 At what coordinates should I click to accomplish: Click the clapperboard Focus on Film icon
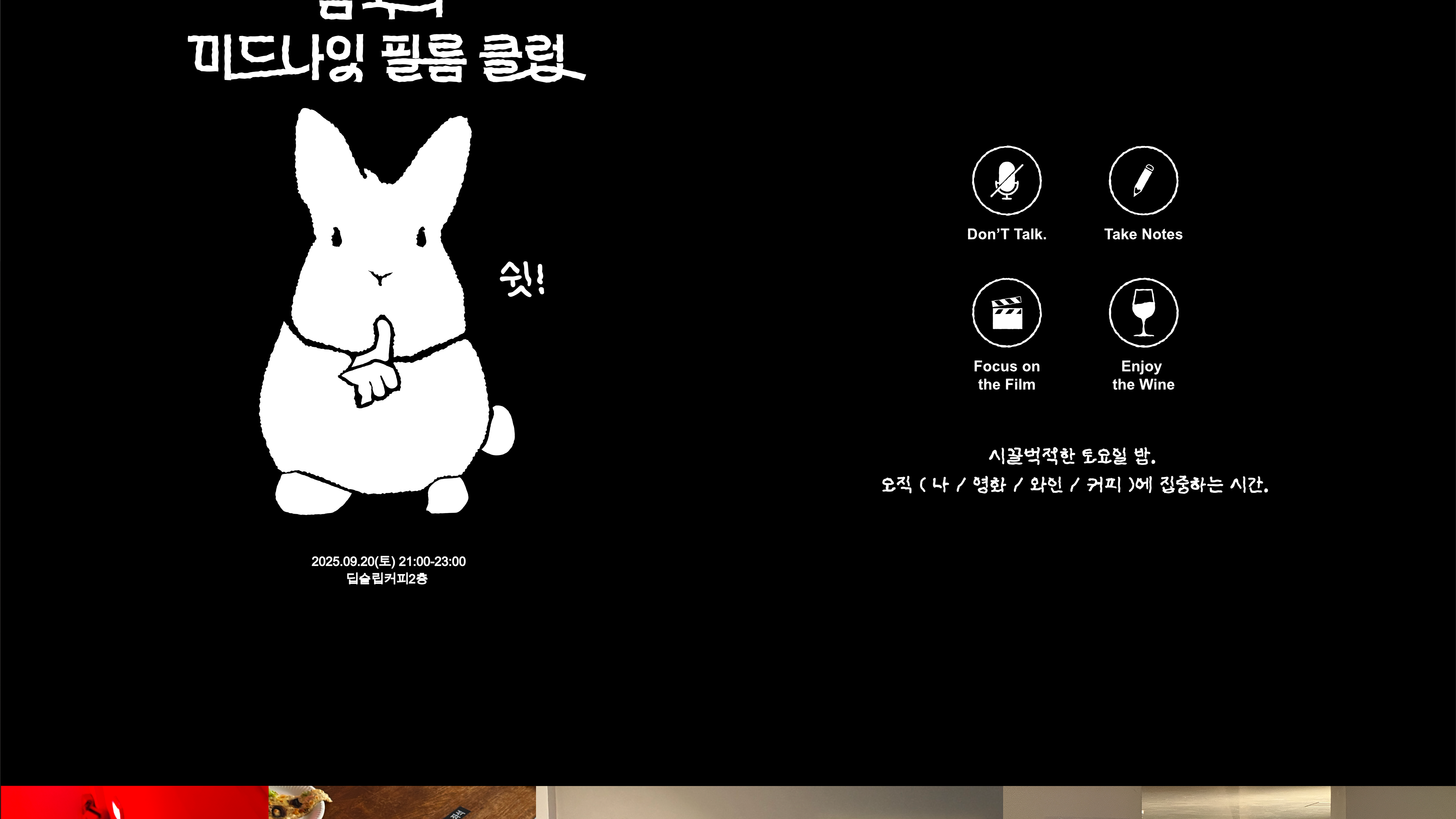(x=1007, y=312)
